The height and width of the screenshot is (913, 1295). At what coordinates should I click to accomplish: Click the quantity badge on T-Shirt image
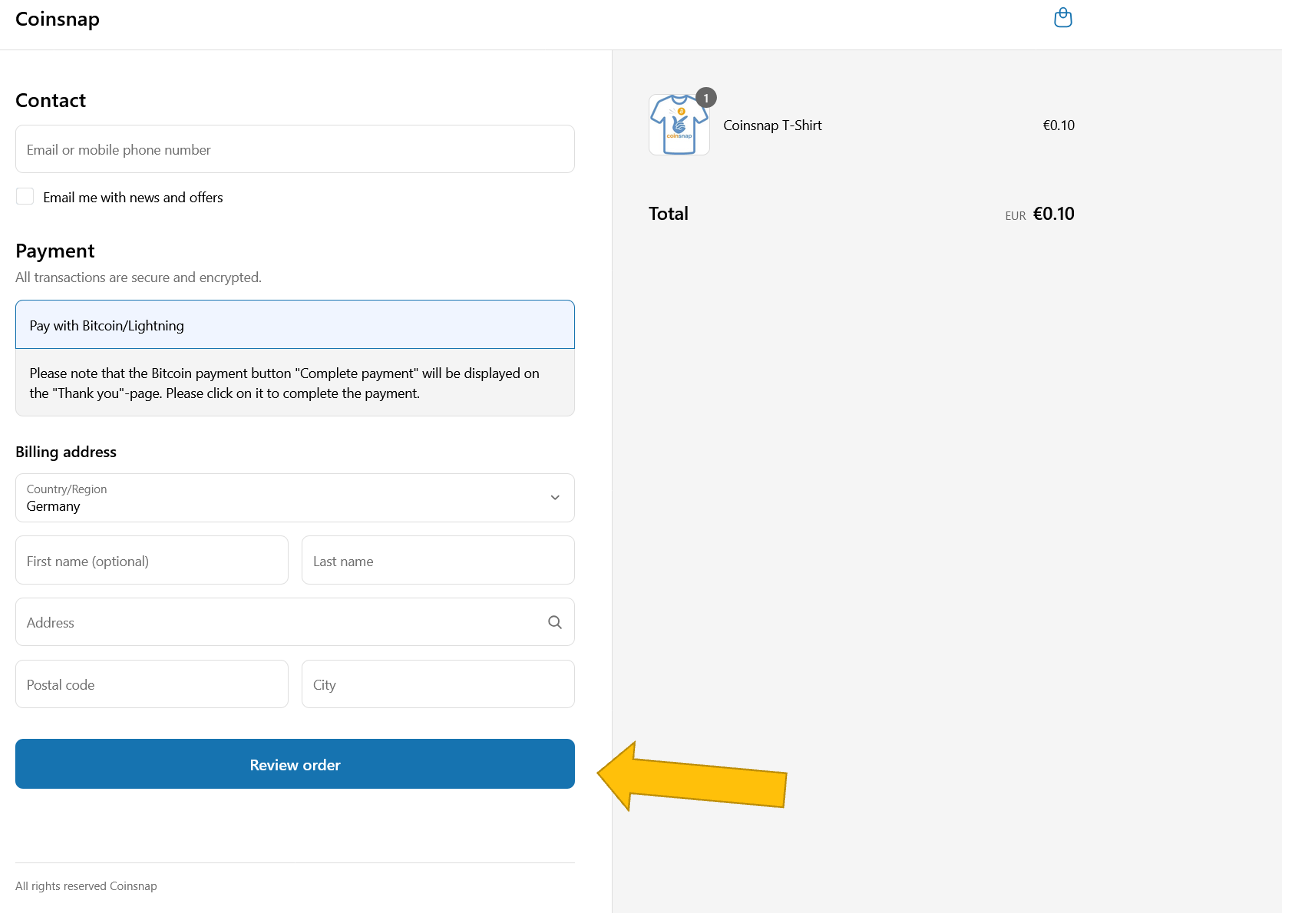(x=706, y=97)
